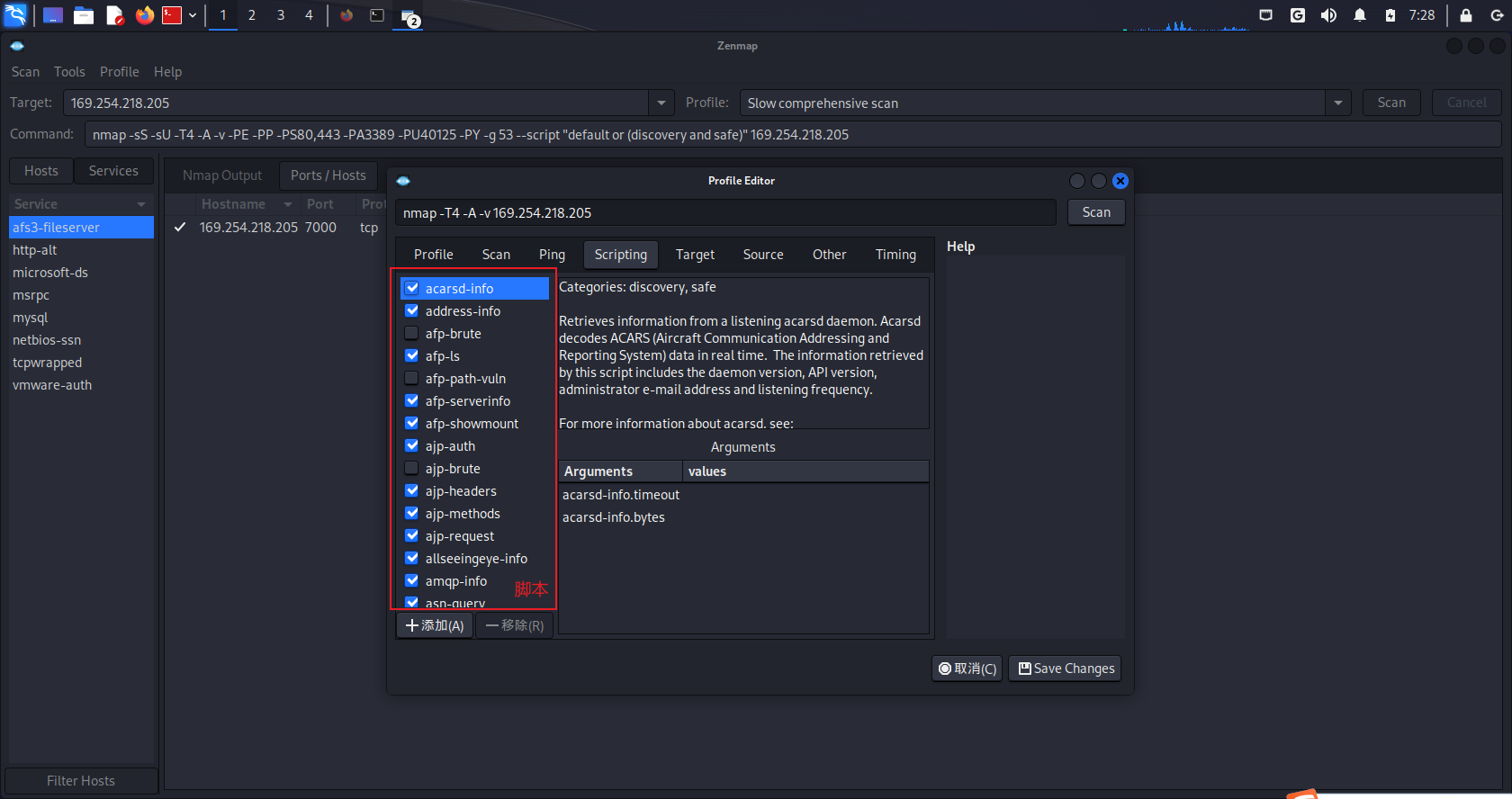1512x799 pixels.
Task: Select the acarsd-info.timeout argument row
Action: pos(743,495)
